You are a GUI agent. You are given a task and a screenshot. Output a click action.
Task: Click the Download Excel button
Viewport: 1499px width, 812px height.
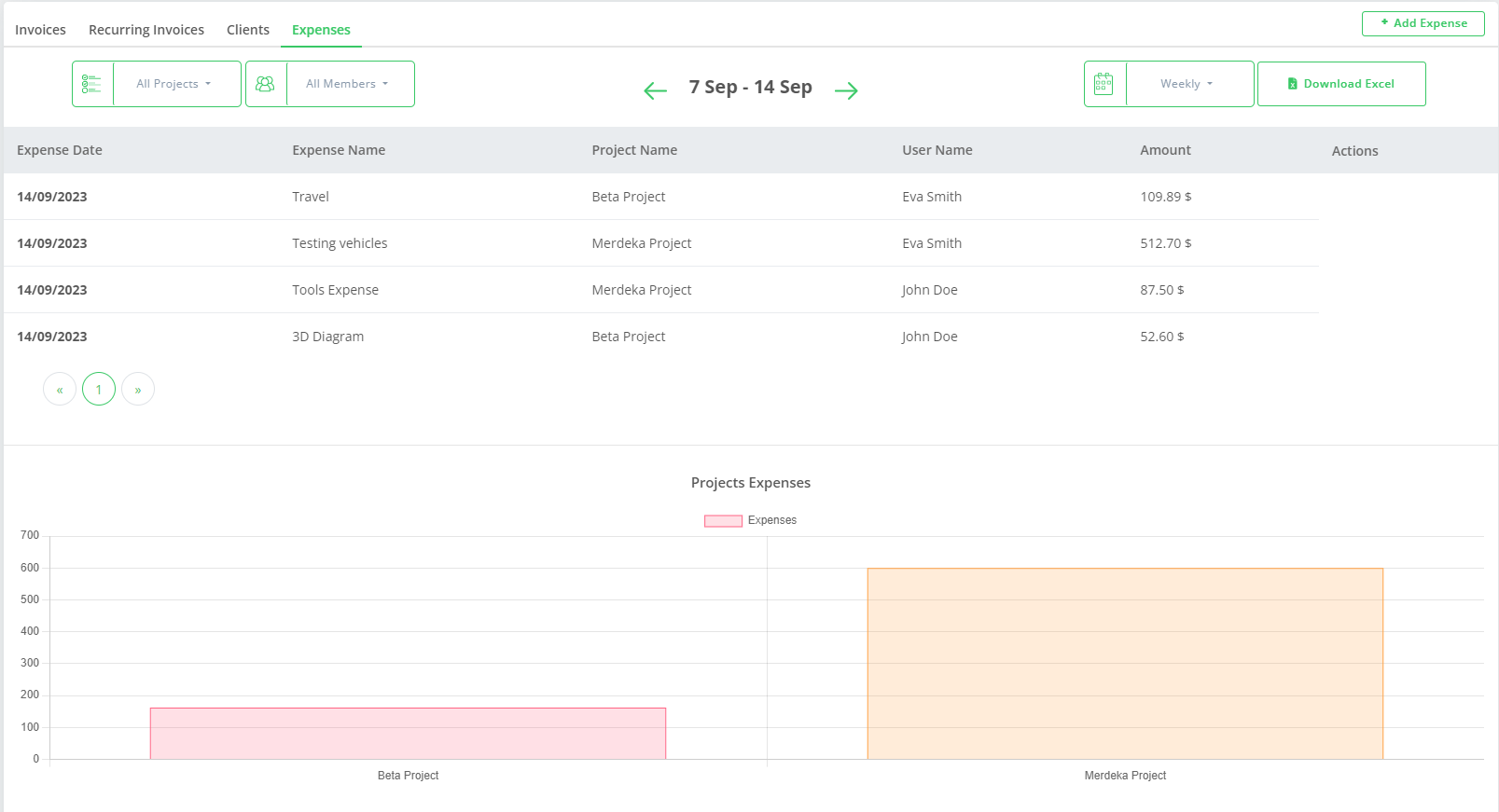(x=1341, y=84)
